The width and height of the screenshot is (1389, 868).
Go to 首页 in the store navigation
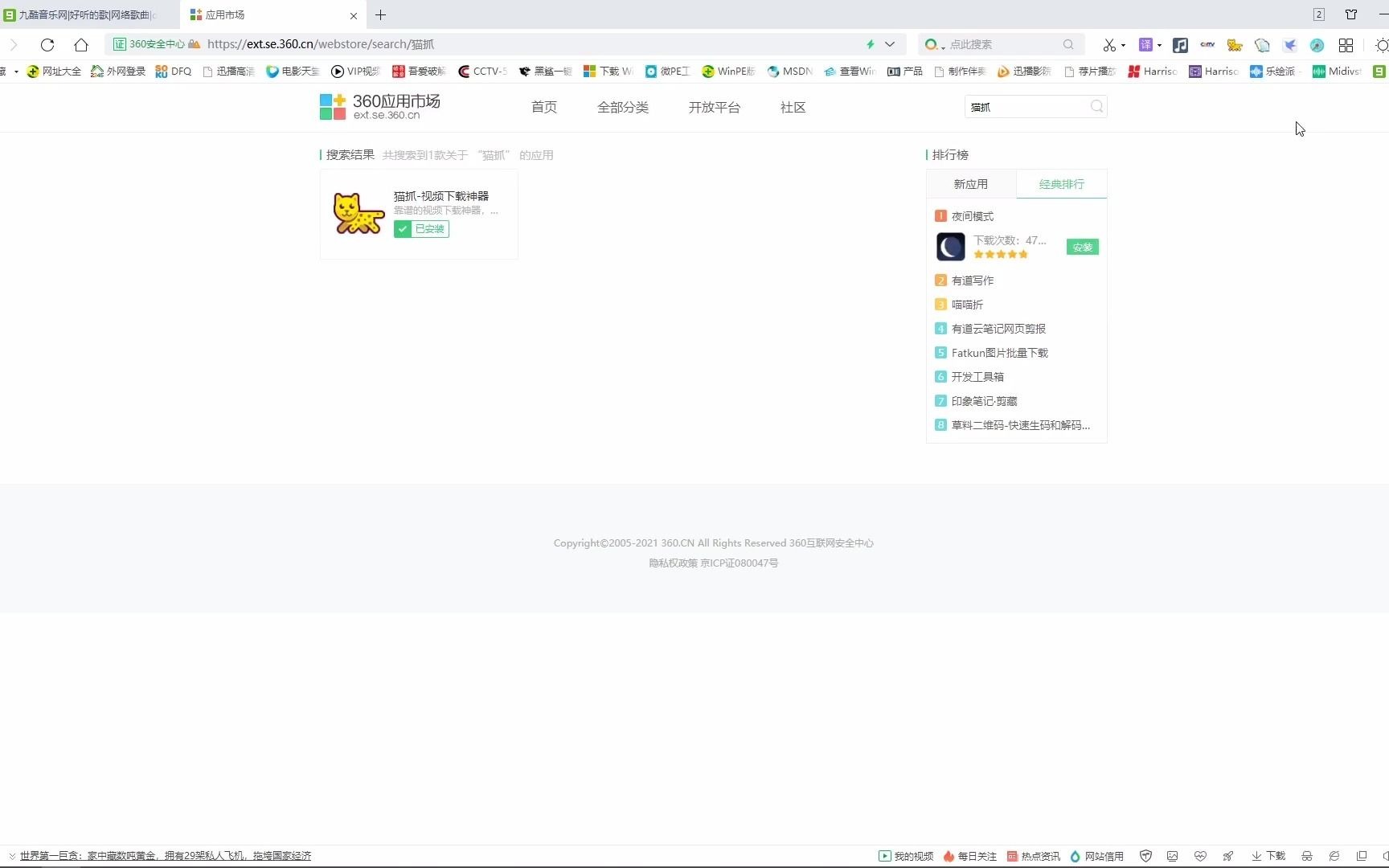point(544,107)
